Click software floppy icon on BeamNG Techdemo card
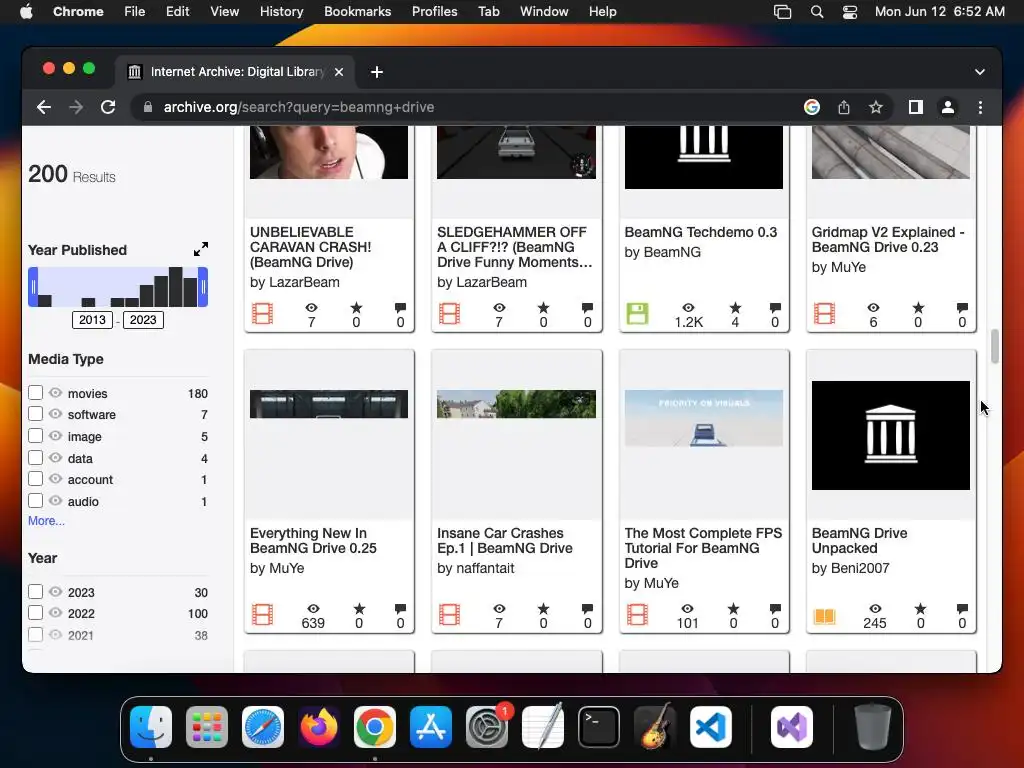 (637, 313)
